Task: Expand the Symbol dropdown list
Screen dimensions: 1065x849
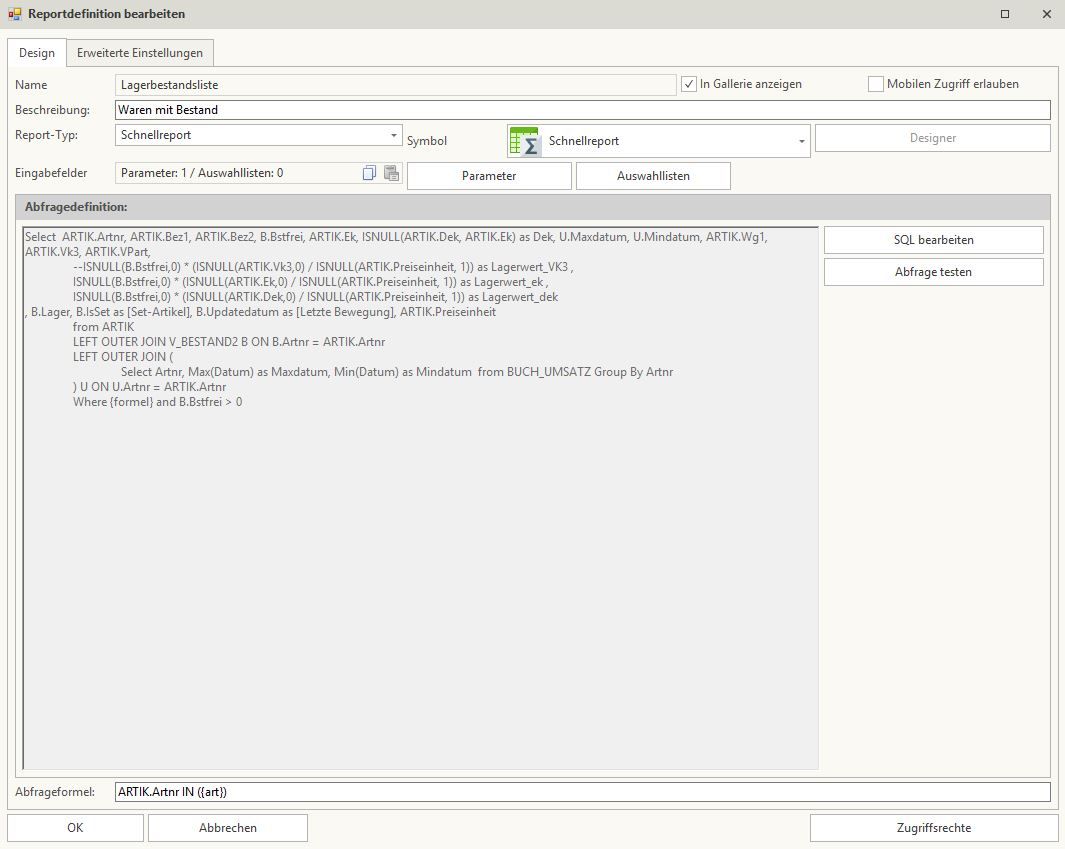Action: (x=801, y=142)
